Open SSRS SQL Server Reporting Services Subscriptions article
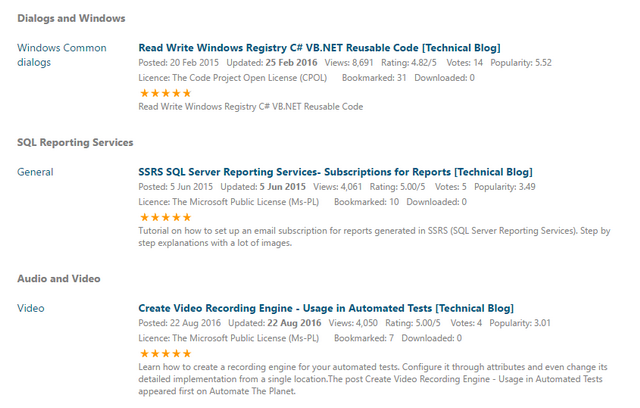640x408 pixels. point(335,172)
